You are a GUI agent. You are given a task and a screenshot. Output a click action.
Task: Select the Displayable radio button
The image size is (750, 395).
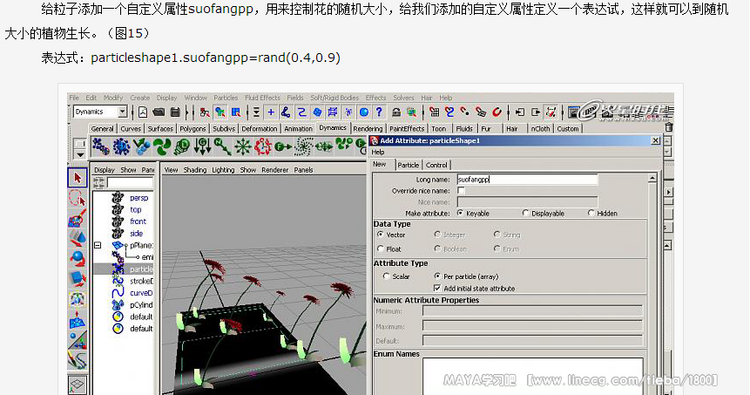(526, 213)
